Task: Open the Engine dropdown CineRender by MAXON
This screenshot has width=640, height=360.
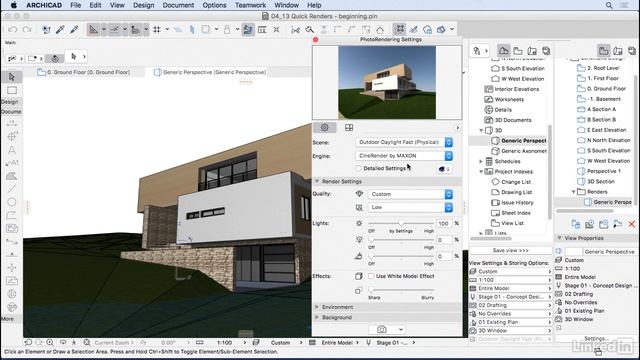Action: pos(404,156)
